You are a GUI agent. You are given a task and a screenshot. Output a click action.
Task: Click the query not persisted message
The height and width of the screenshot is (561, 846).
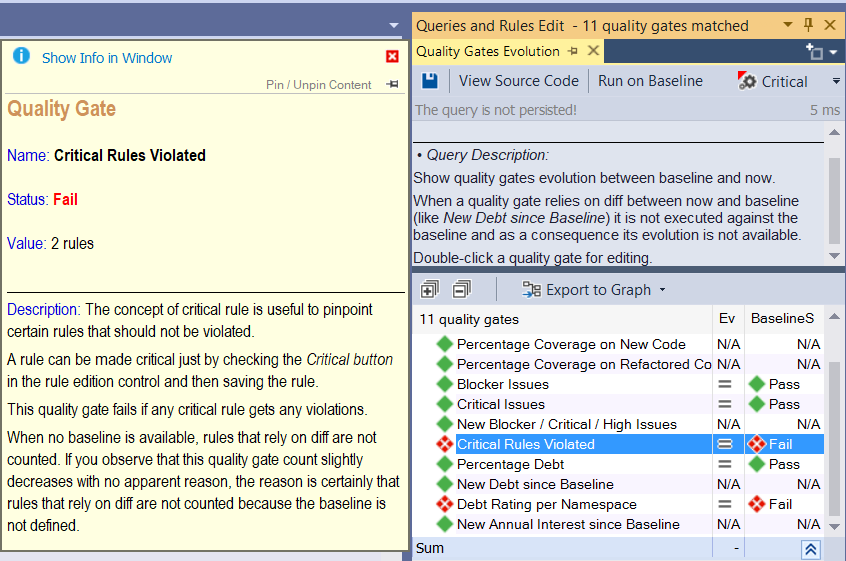point(495,110)
